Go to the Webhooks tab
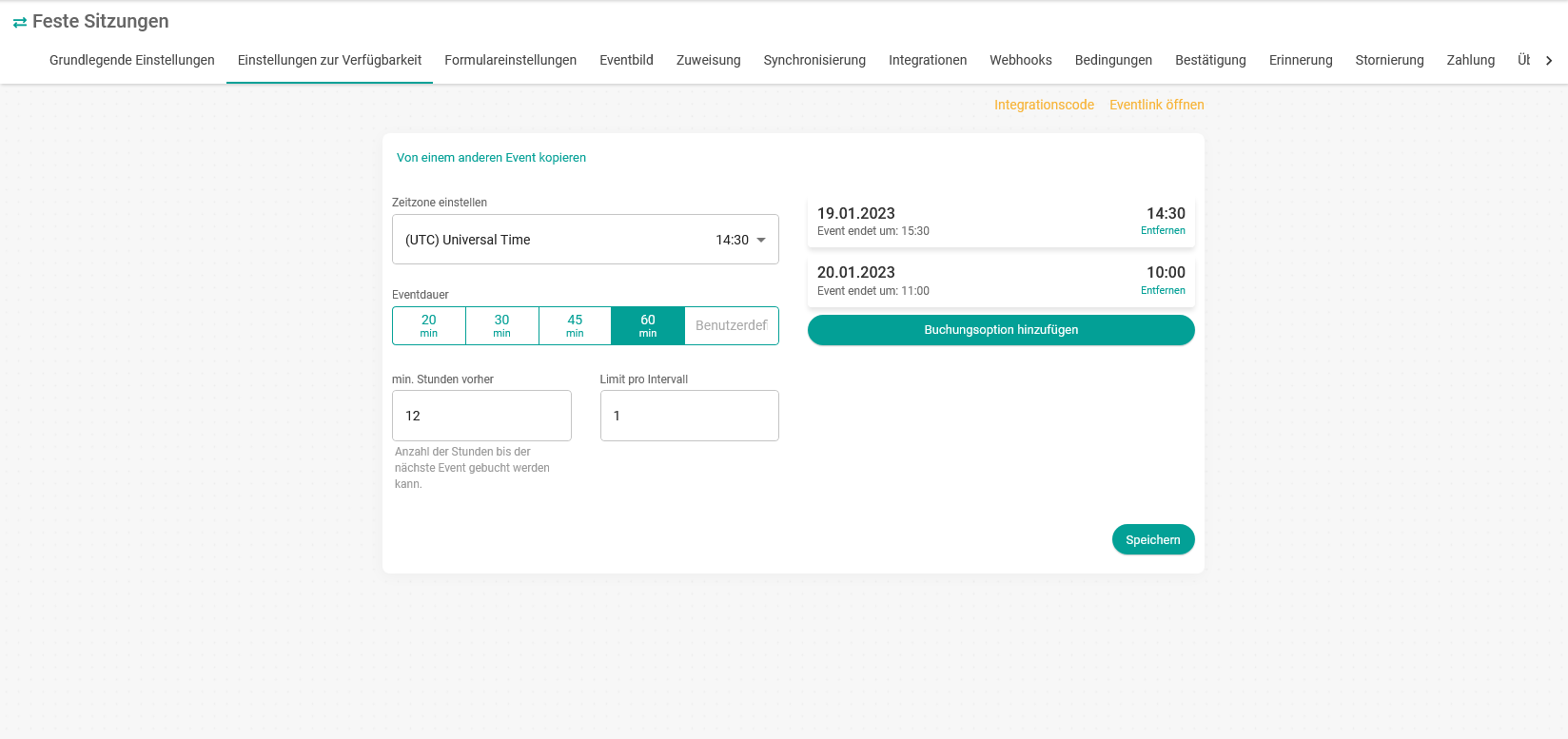 pos(1020,60)
